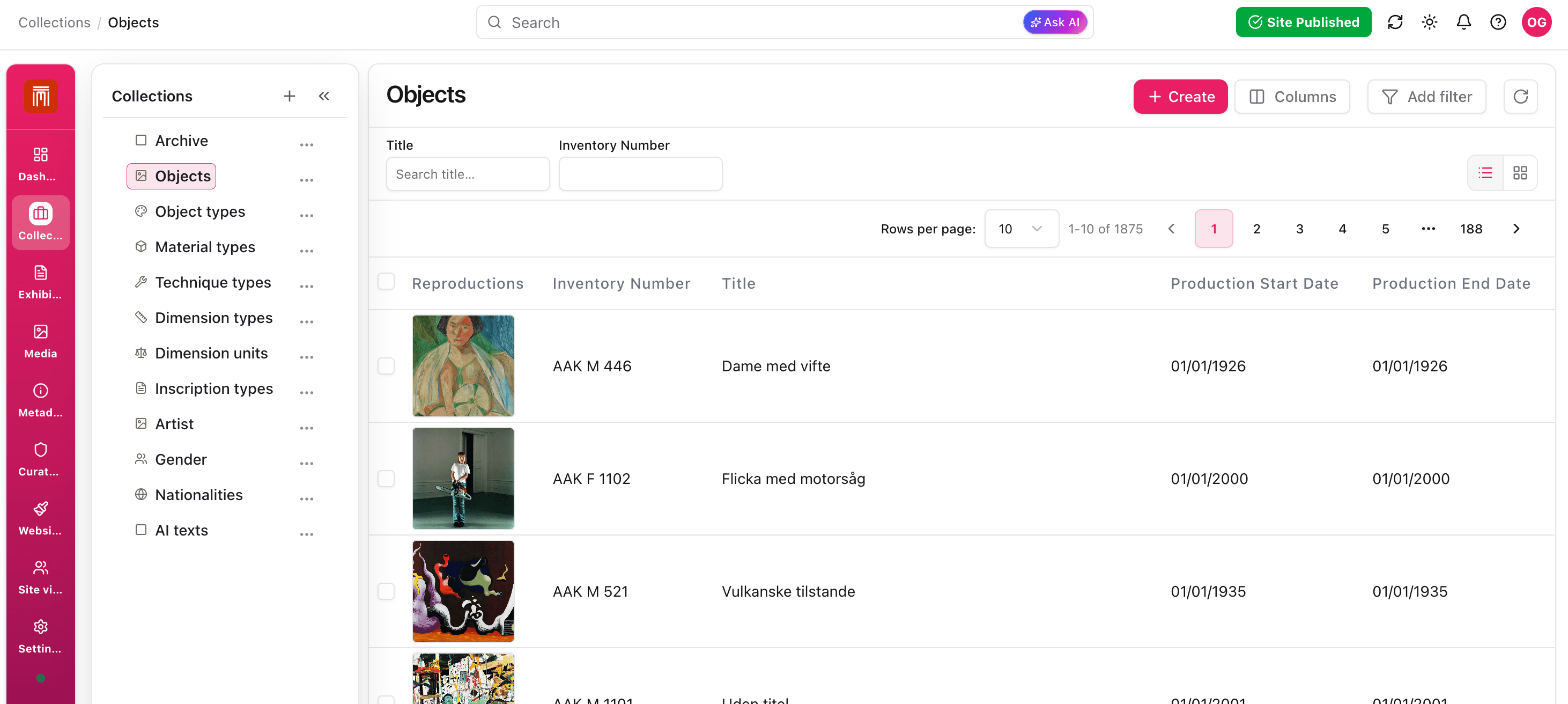Switch to list view

coord(1485,173)
